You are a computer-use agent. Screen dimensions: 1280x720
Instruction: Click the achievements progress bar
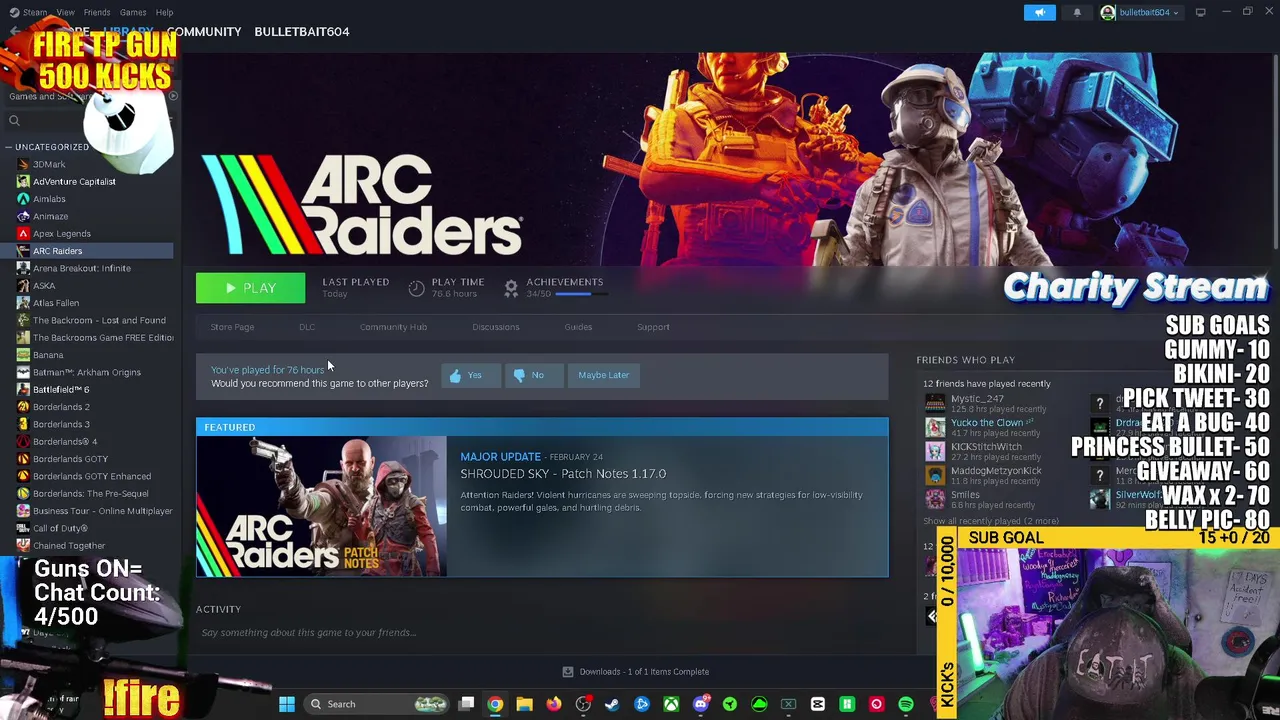[x=580, y=294]
